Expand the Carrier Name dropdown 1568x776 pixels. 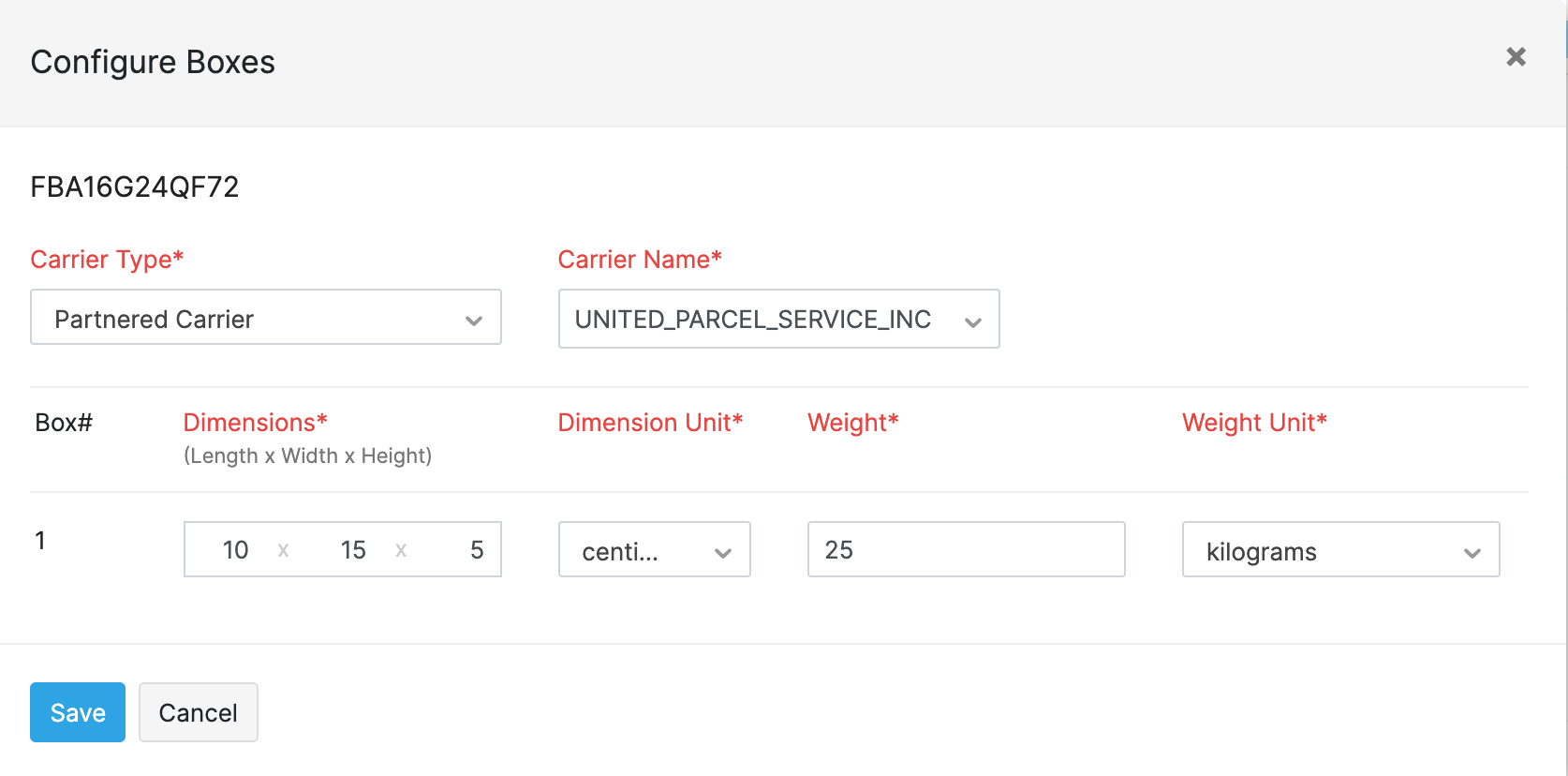pos(778,320)
